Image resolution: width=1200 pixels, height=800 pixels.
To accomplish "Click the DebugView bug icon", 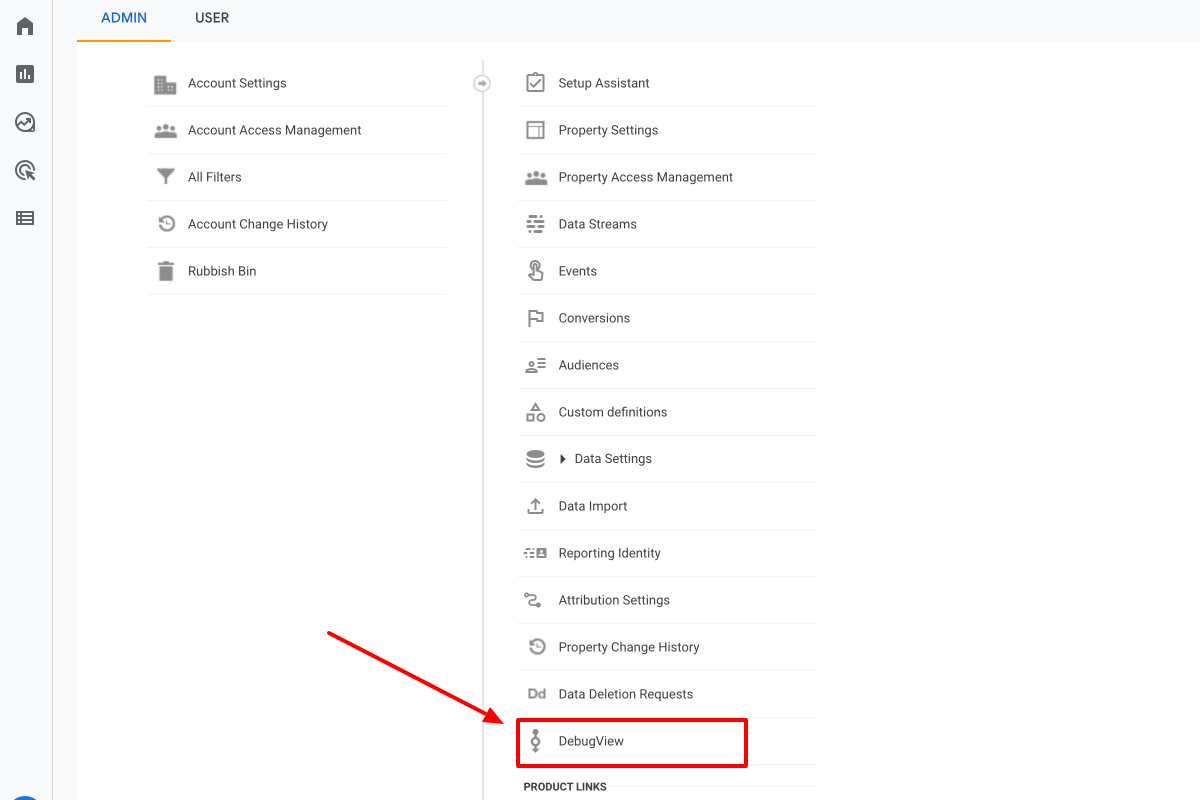I will 537,742.
